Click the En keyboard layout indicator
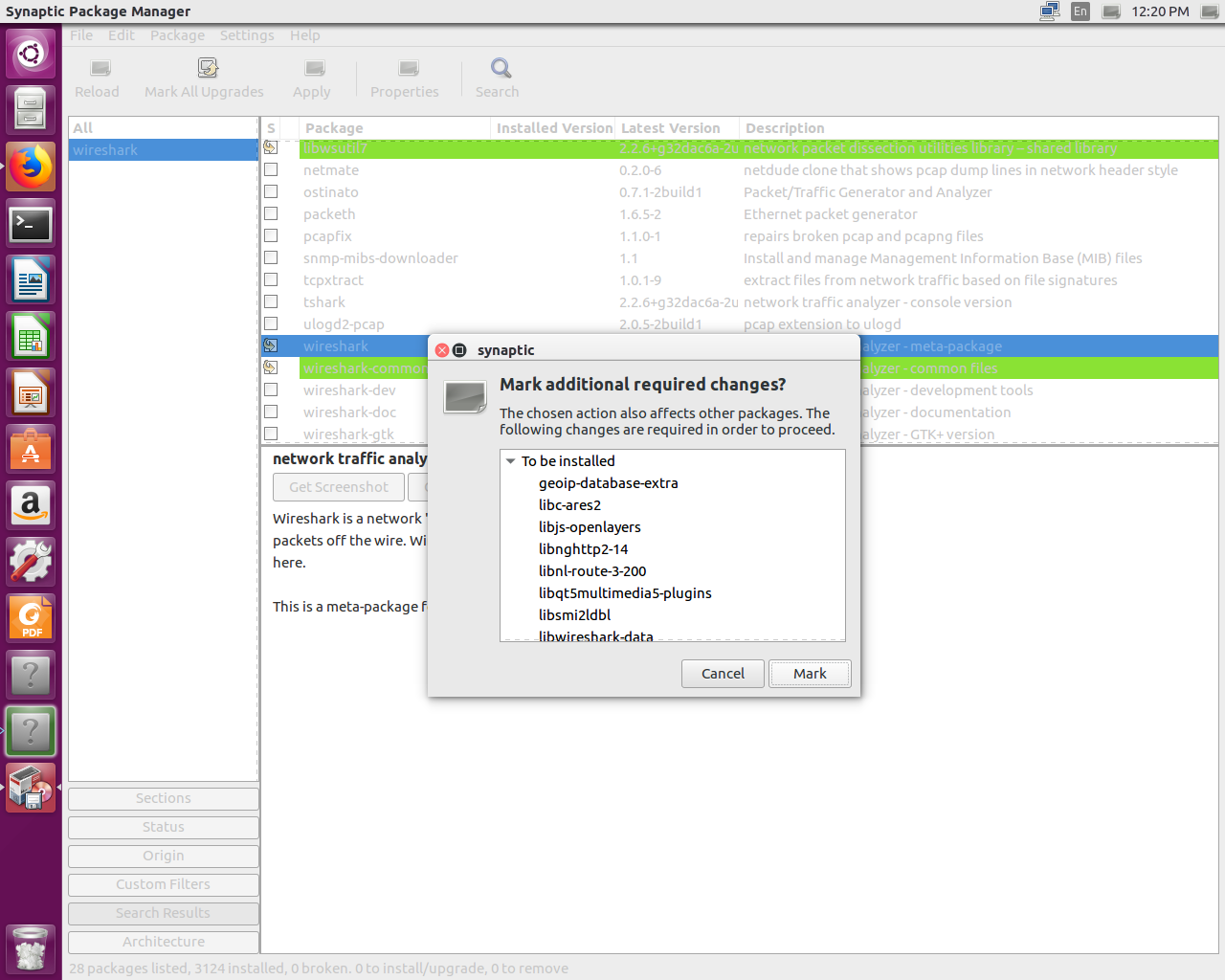The width and height of the screenshot is (1225, 980). 1080,11
